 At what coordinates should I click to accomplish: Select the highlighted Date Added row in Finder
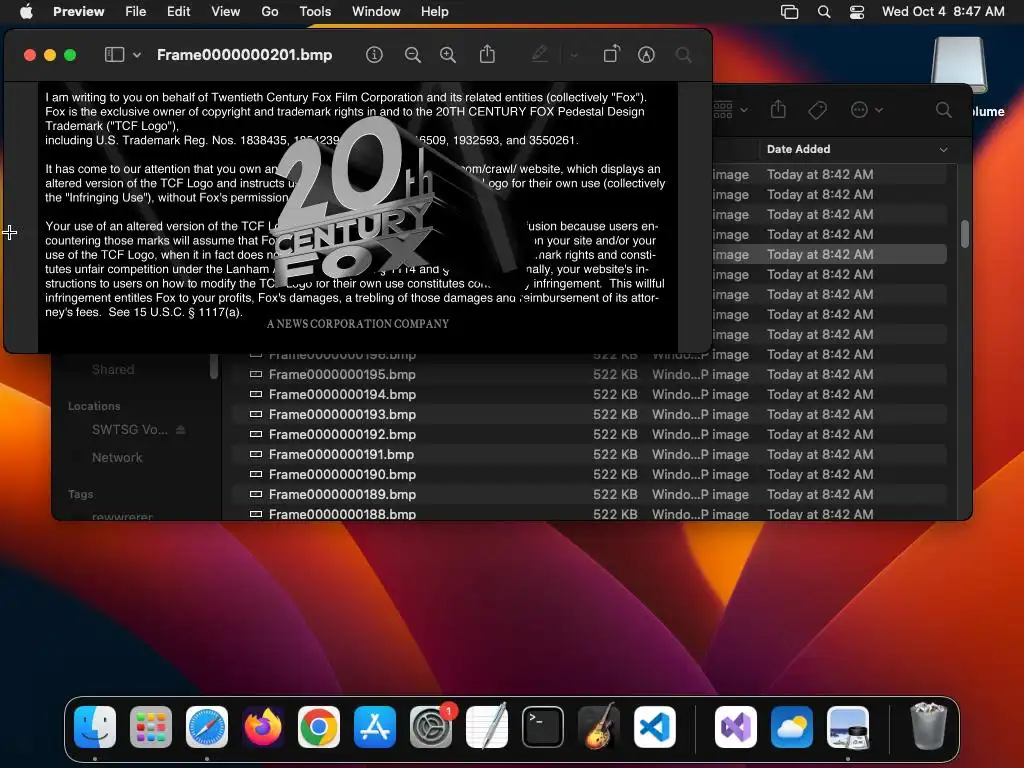pyautogui.click(x=829, y=254)
